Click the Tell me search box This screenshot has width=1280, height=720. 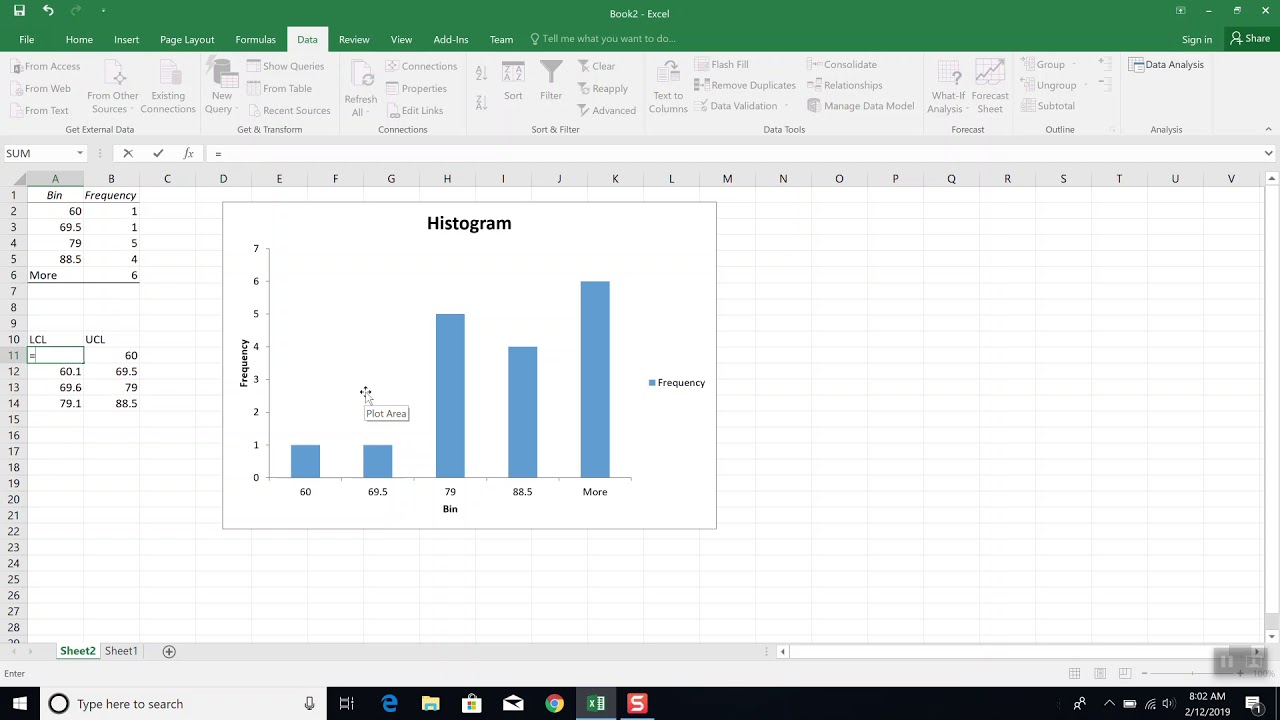tap(602, 39)
